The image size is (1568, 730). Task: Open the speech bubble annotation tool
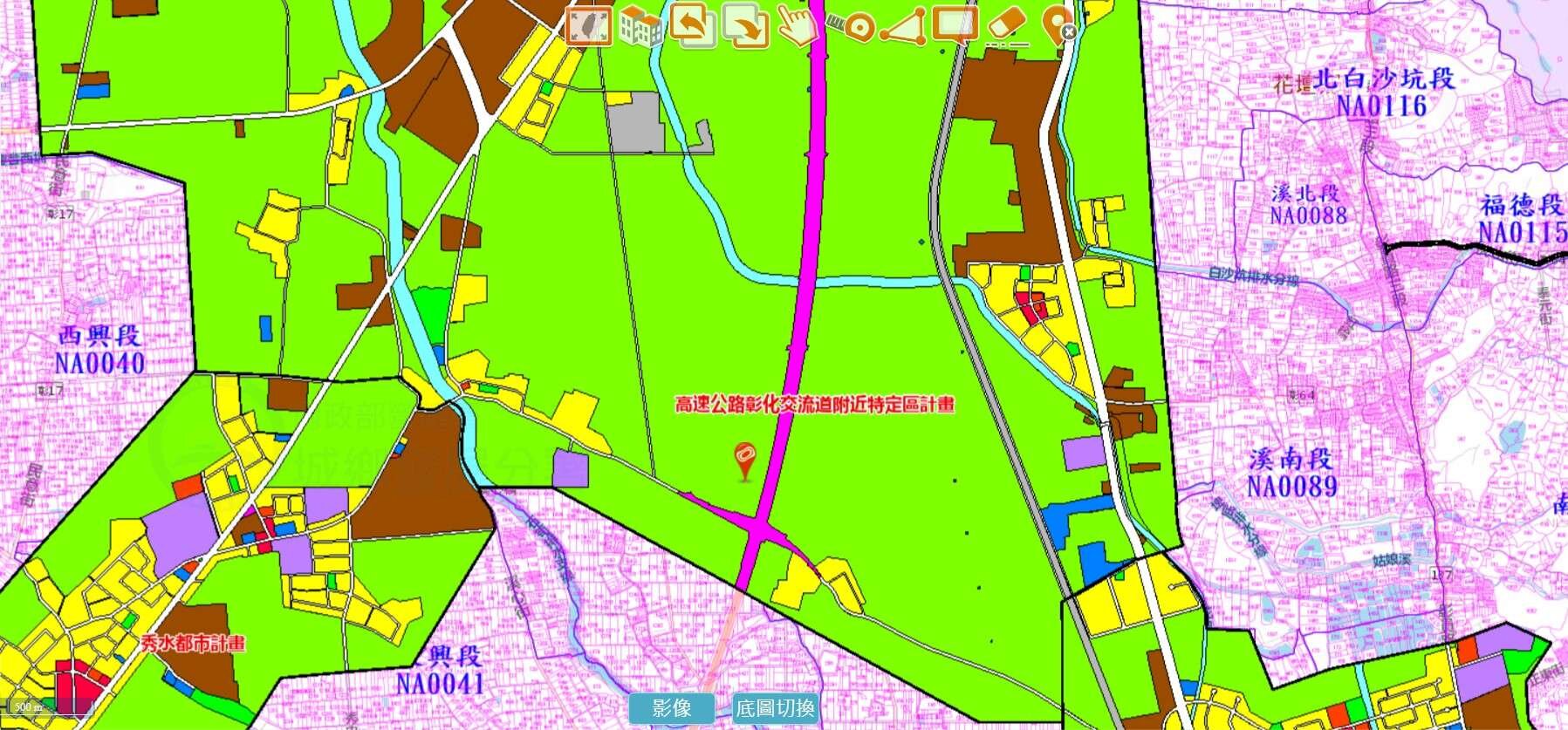point(954,24)
